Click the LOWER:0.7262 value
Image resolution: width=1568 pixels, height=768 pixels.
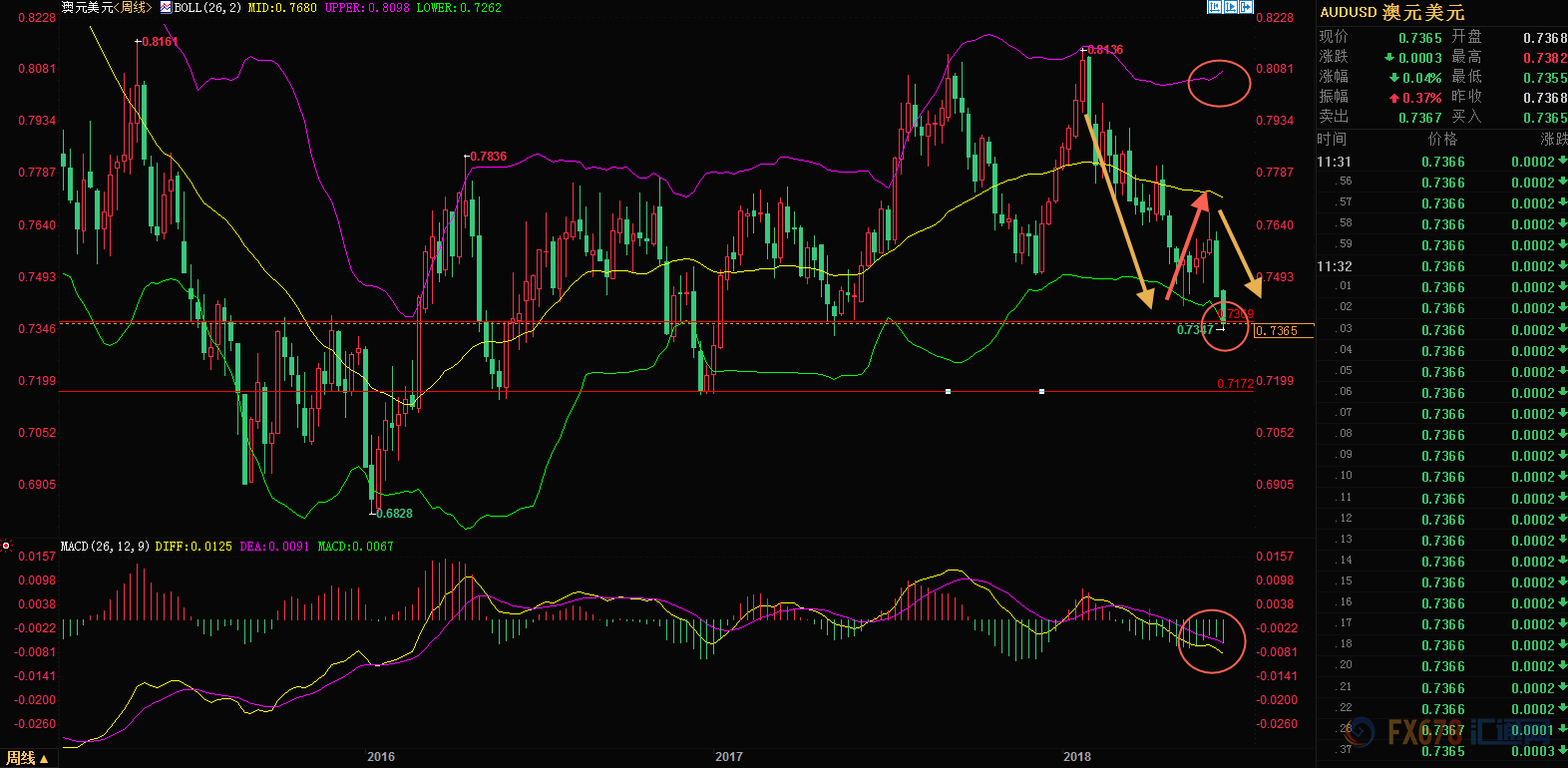pos(459,8)
